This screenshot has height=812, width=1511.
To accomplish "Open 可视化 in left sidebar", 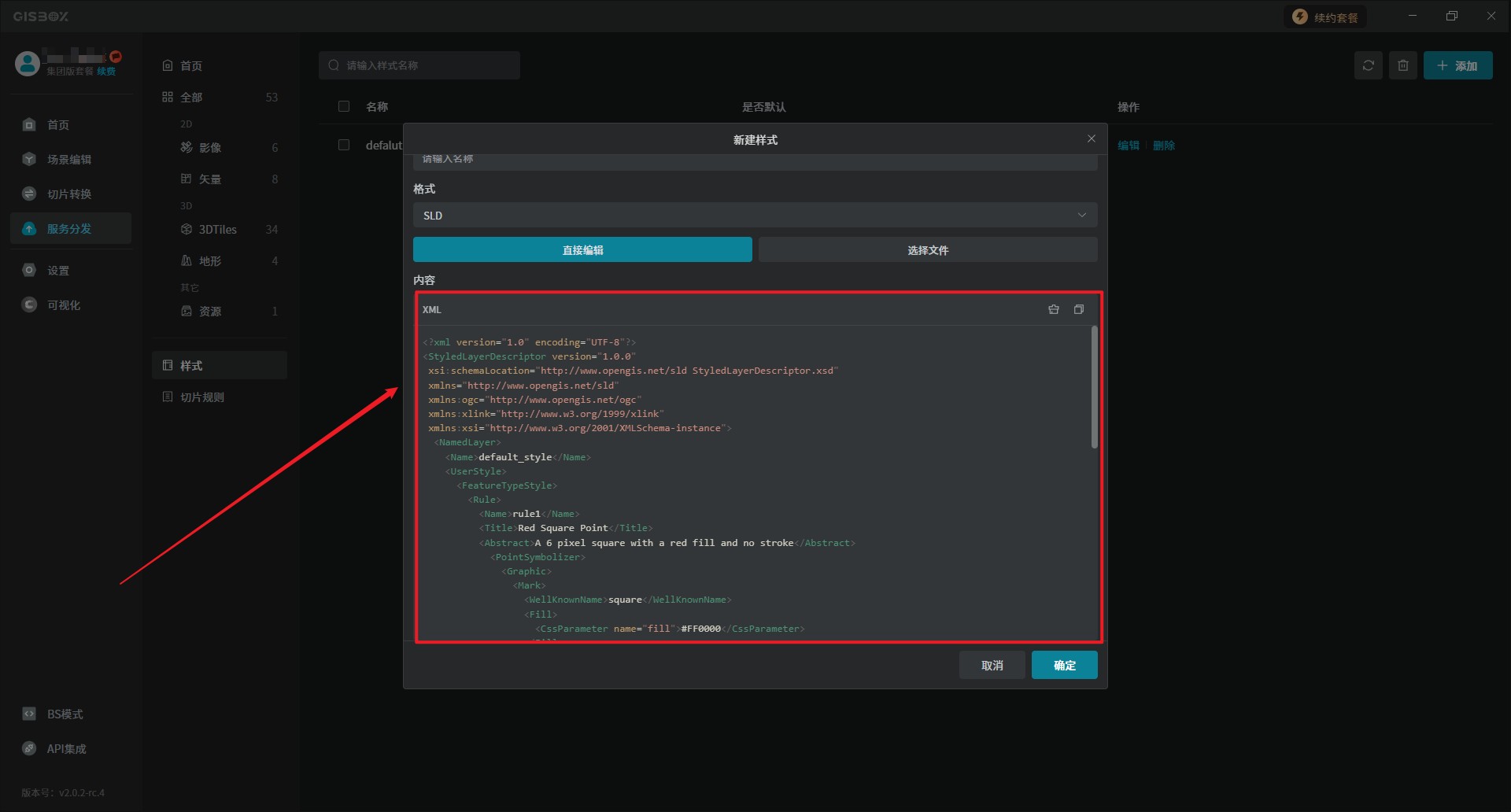I will [x=64, y=305].
